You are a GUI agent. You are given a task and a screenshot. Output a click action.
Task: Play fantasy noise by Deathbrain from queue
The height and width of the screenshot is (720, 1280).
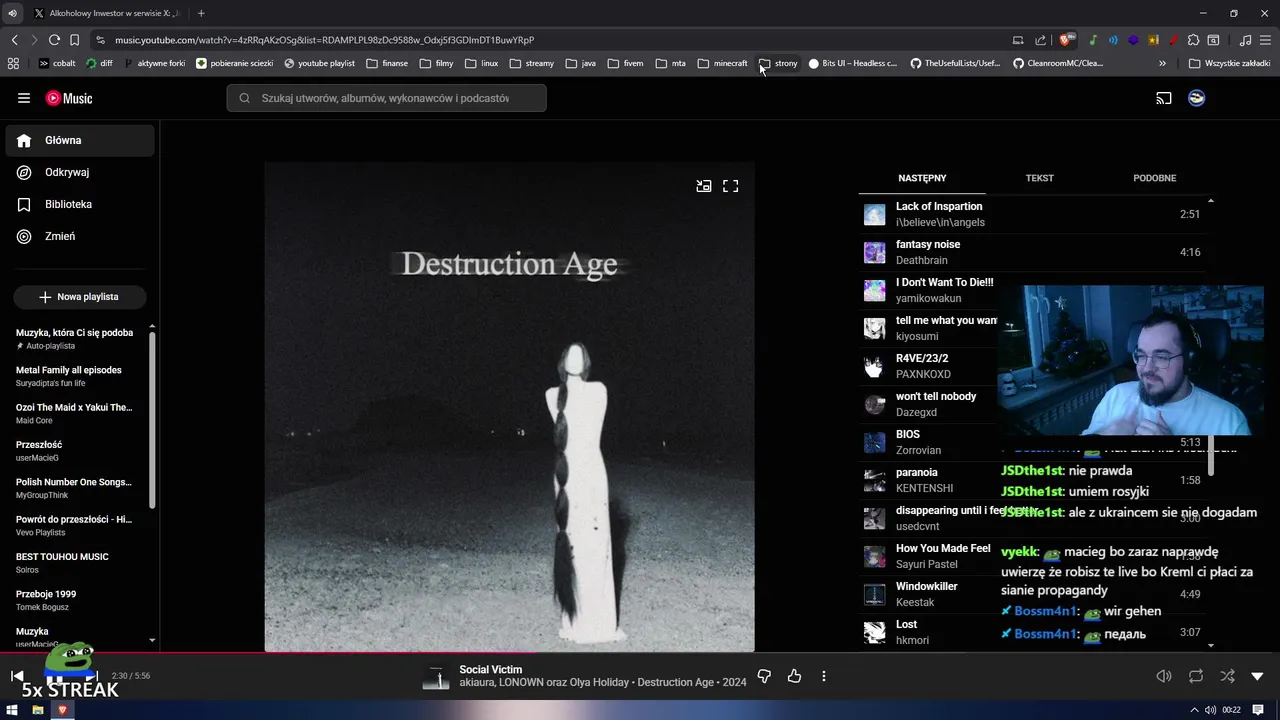tap(1035, 253)
